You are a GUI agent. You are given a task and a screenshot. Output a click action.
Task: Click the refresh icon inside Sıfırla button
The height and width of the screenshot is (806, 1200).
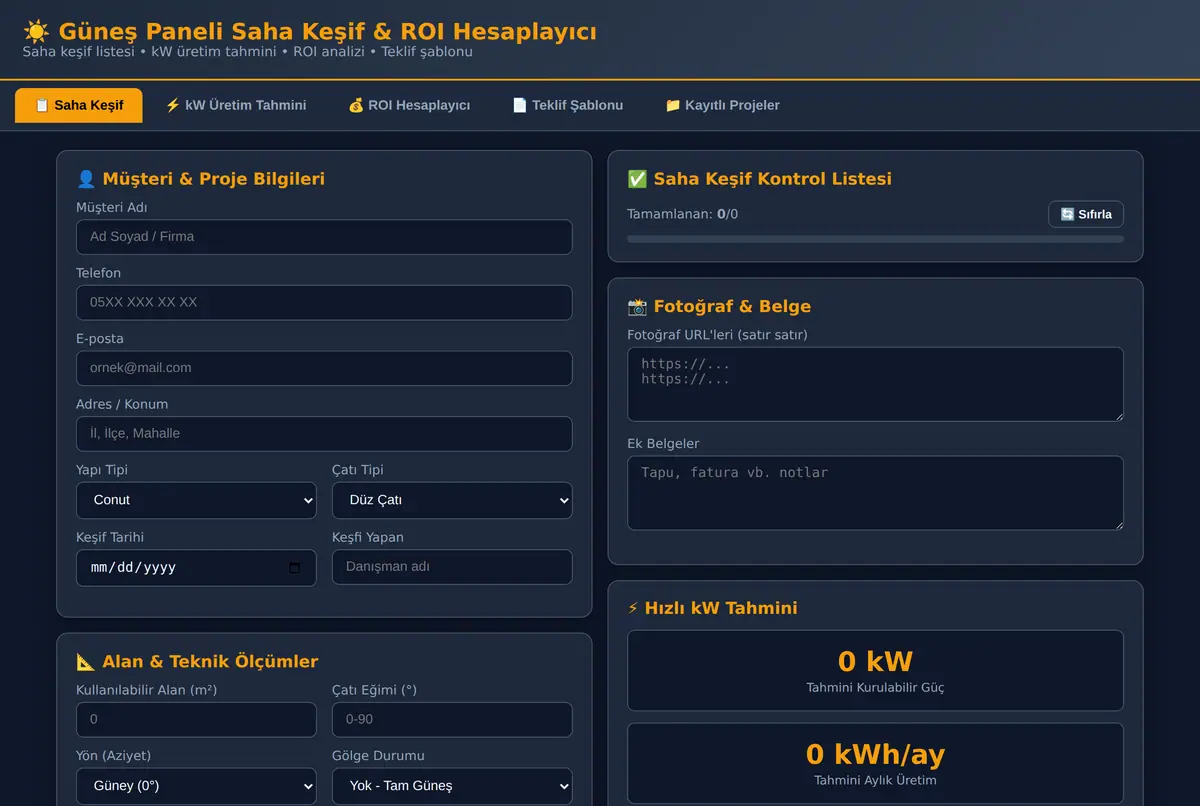(1067, 214)
